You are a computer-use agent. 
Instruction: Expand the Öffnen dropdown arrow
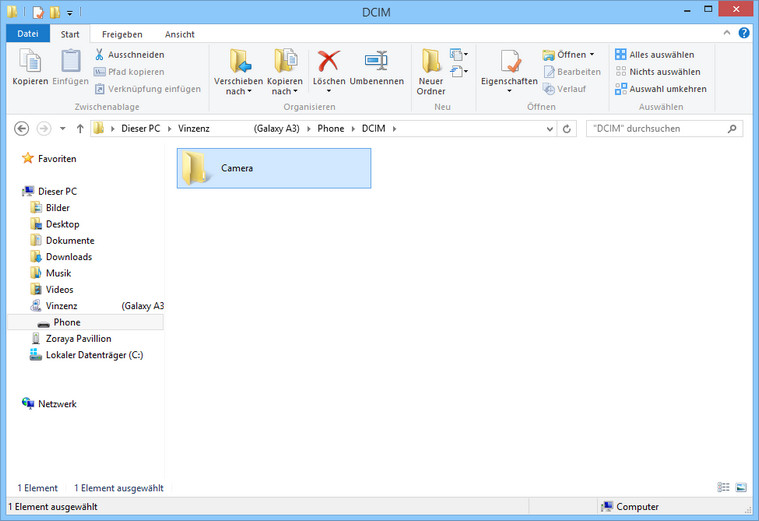[592, 55]
